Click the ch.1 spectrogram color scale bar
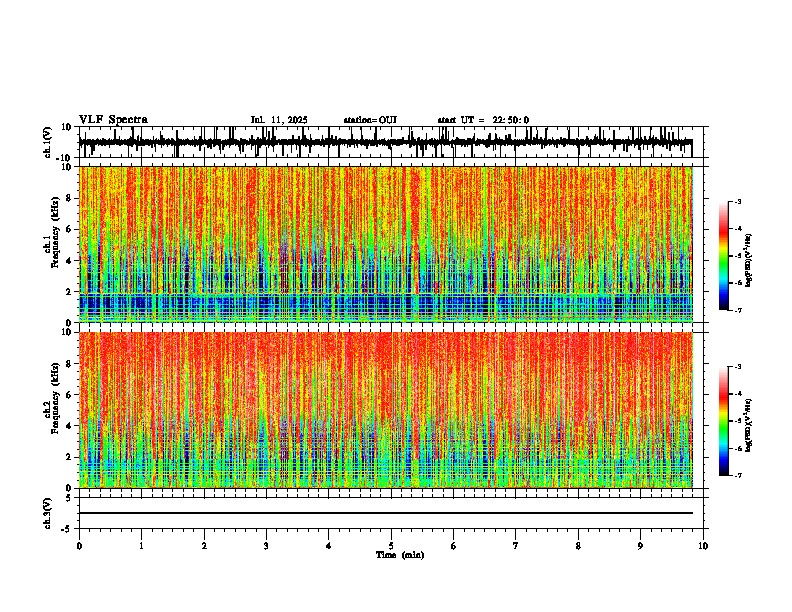The height and width of the screenshot is (612, 792). pyautogui.click(x=724, y=256)
